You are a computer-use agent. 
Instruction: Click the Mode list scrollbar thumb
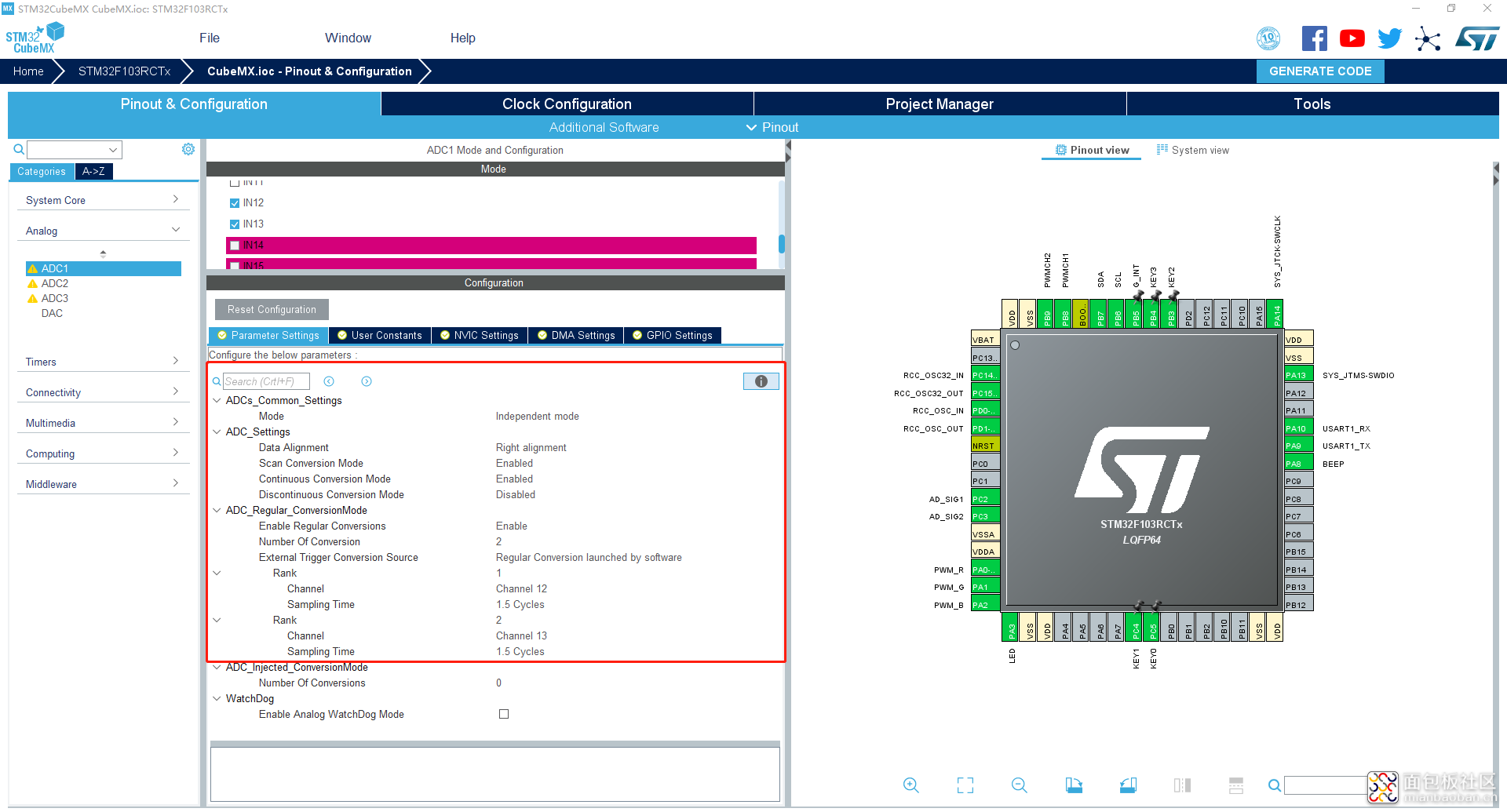(782, 244)
